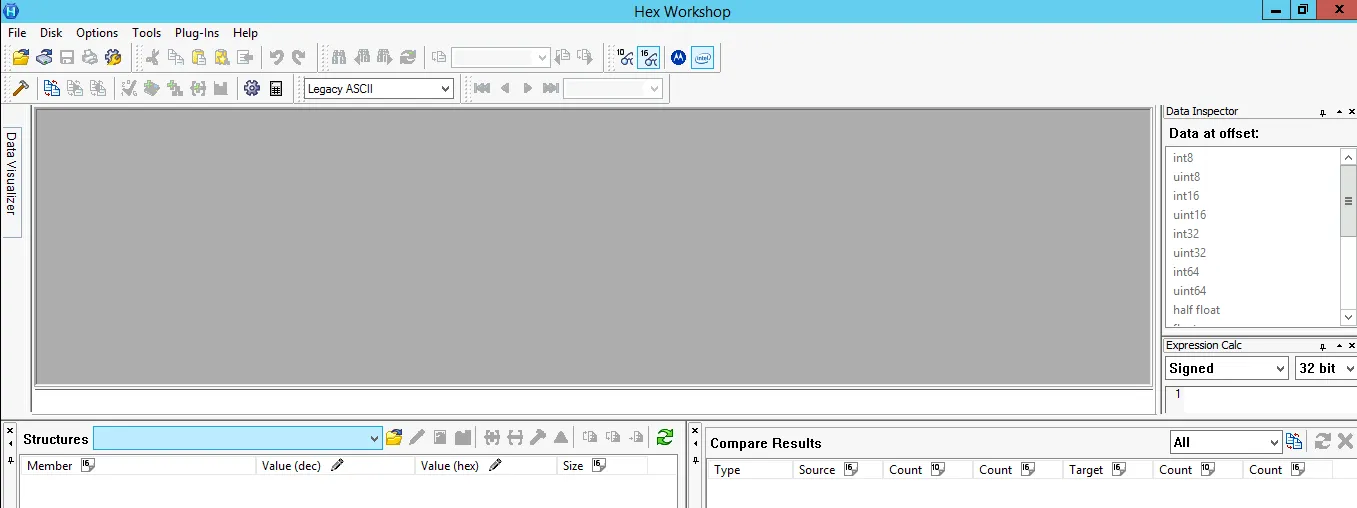Open the Compare Results All filter dropdown
Screen dimensions: 1357x508
pos(1226,442)
